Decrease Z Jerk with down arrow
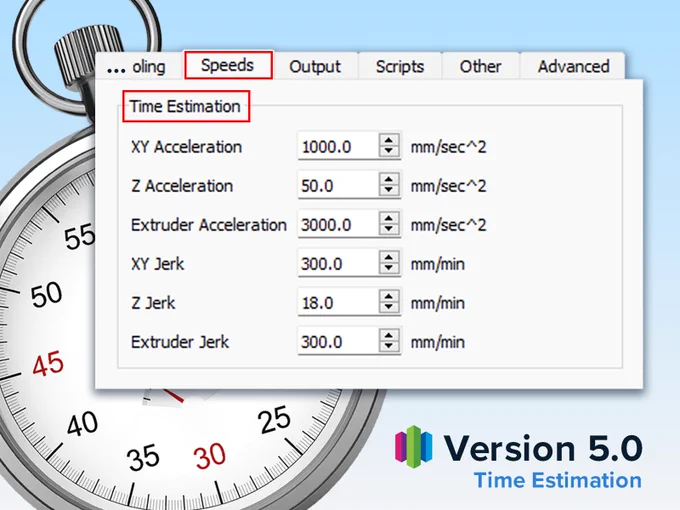680x510 pixels. [389, 308]
